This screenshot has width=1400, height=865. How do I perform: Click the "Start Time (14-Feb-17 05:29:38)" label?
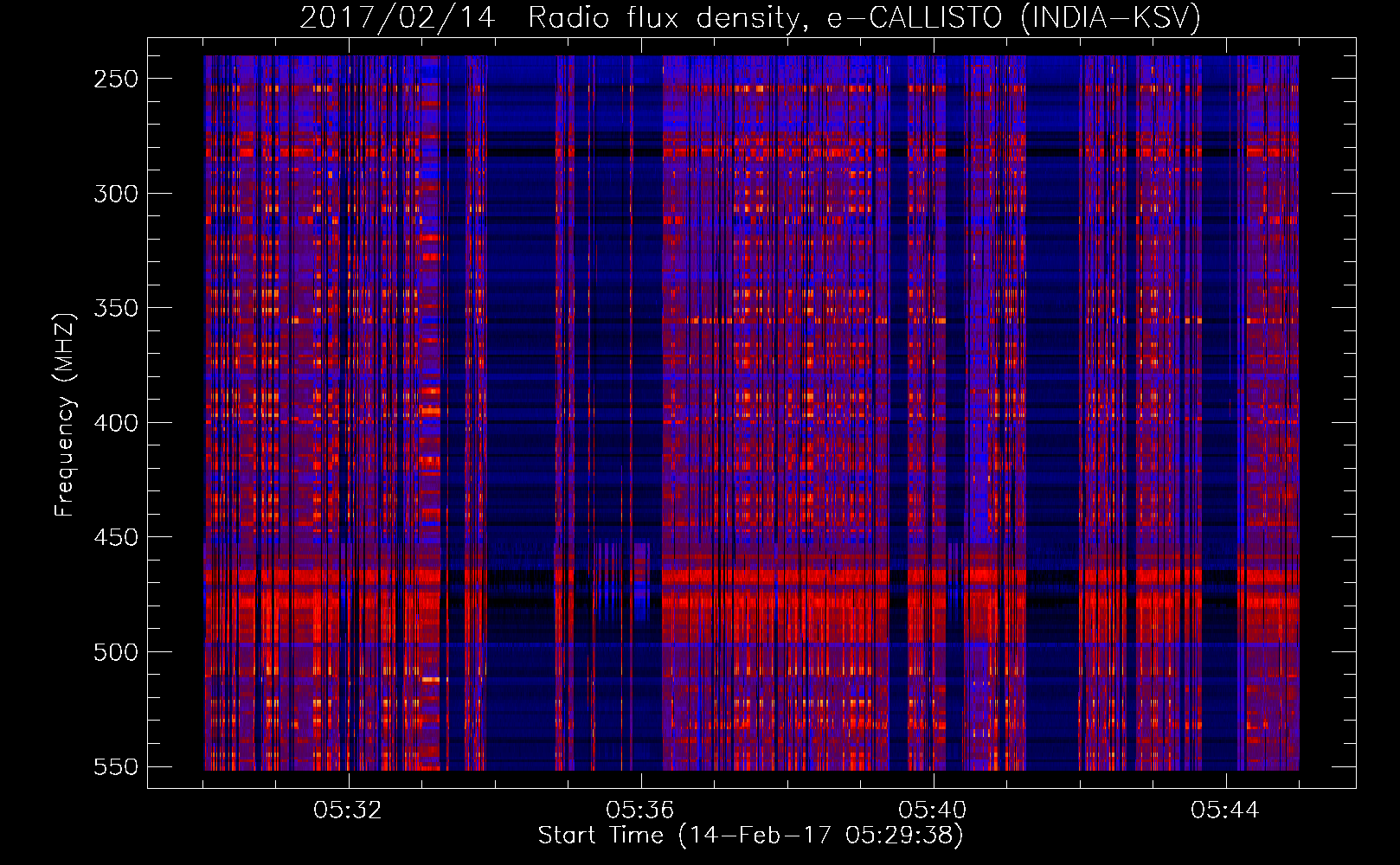click(750, 836)
